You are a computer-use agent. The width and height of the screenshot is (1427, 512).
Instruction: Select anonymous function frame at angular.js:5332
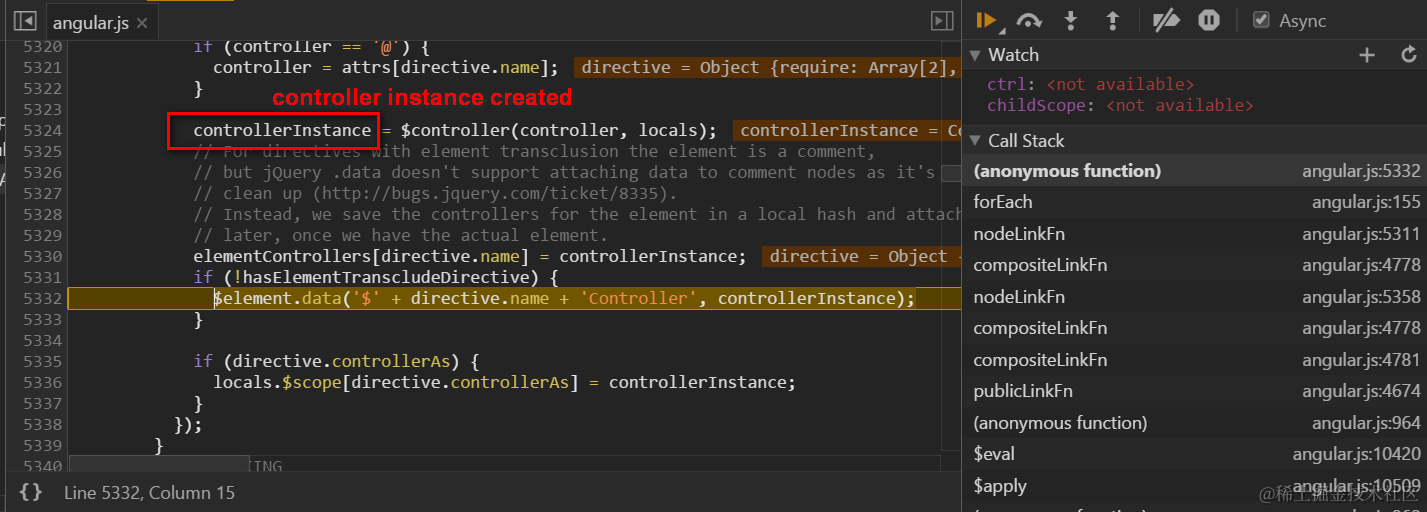(1194, 171)
